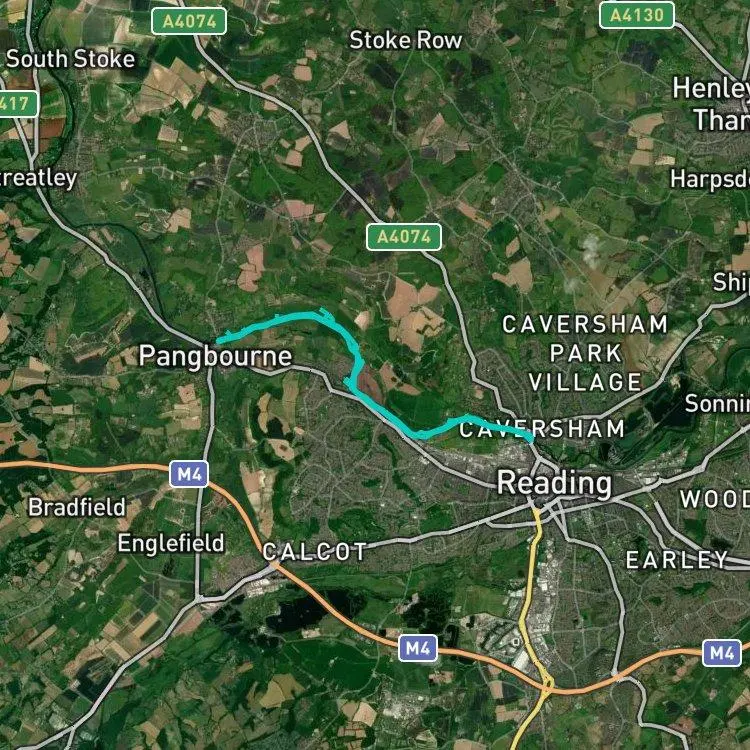The height and width of the screenshot is (750, 750).
Task: Click the A4074 road shield near Stoke Row
Action: tap(188, 22)
